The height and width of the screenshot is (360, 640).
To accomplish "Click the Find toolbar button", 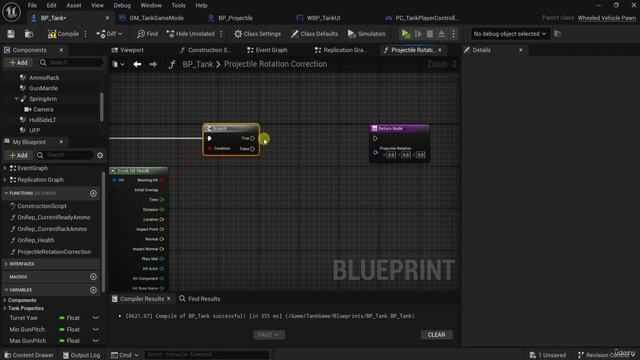I will click(x=147, y=34).
